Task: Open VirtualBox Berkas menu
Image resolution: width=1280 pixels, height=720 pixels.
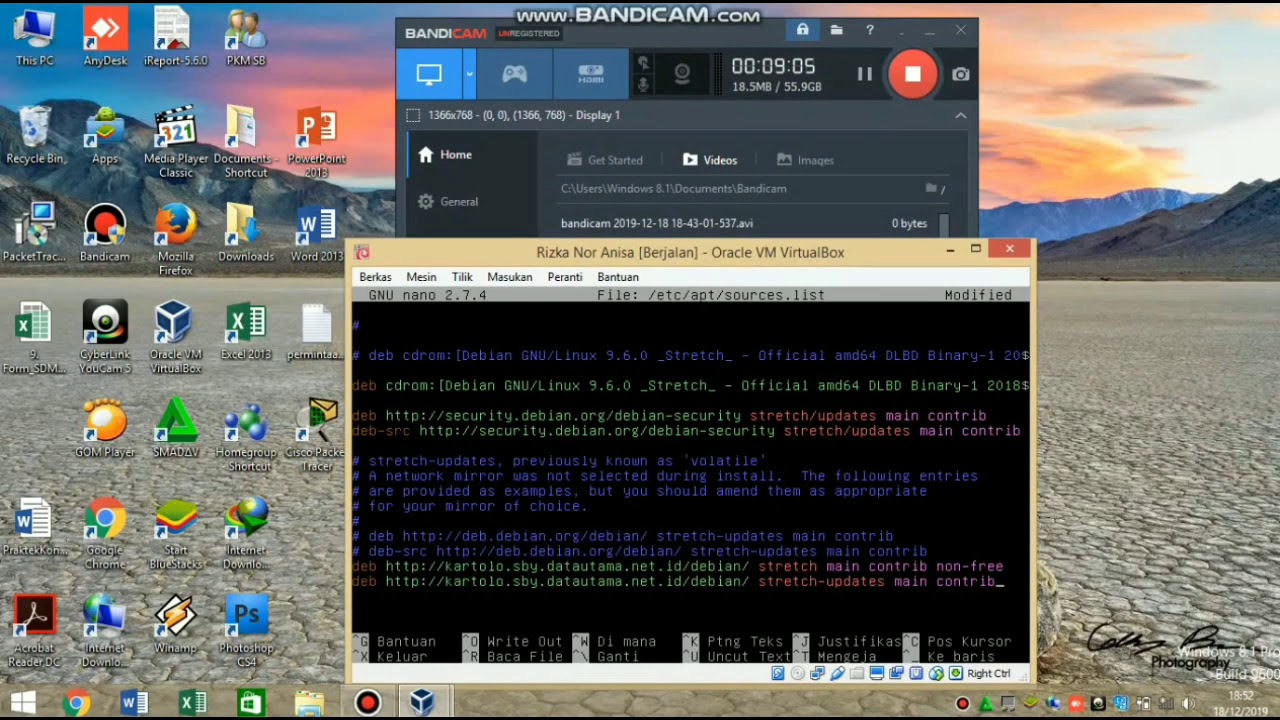Action: [375, 277]
